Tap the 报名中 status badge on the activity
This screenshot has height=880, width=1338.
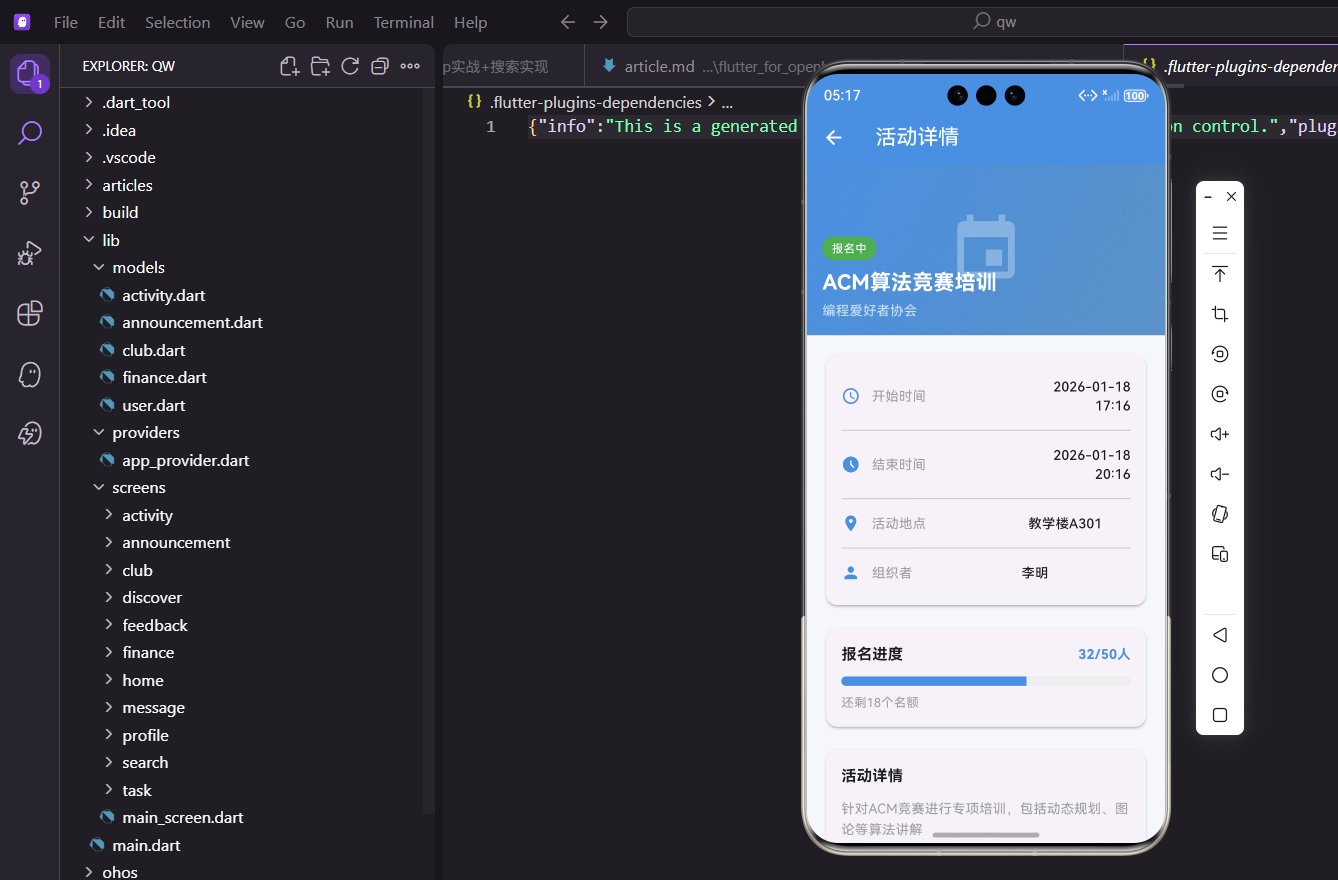[x=848, y=248]
